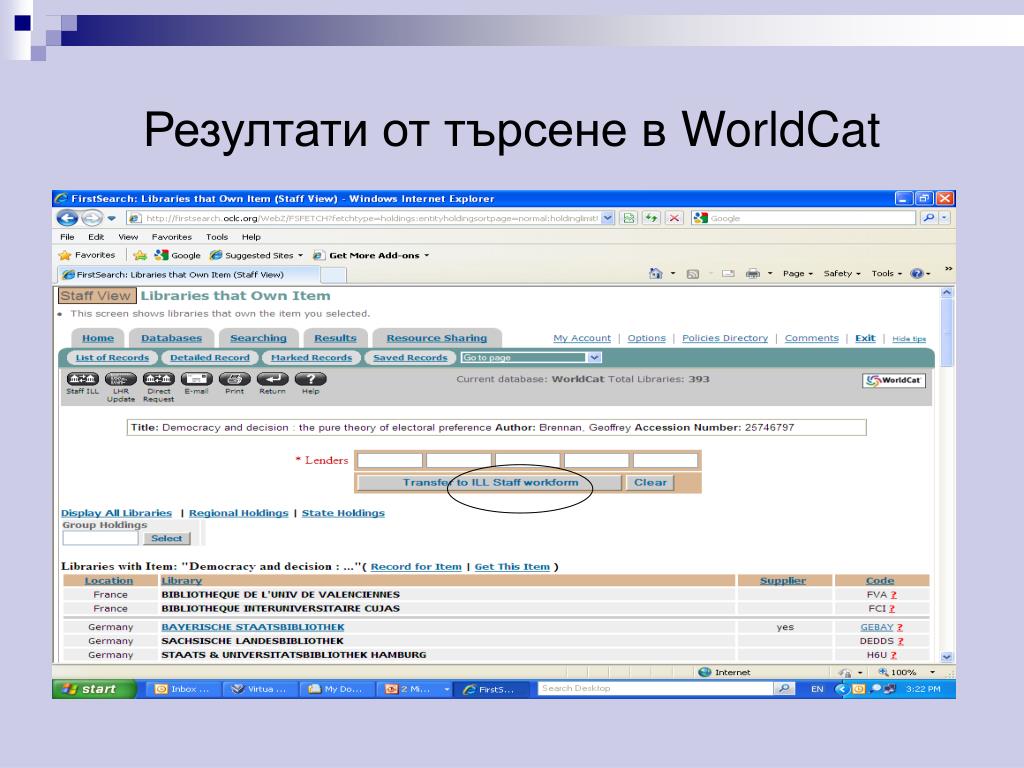Click the red question mark beside H6U
The image size is (1024, 768).
pyautogui.click(x=893, y=655)
